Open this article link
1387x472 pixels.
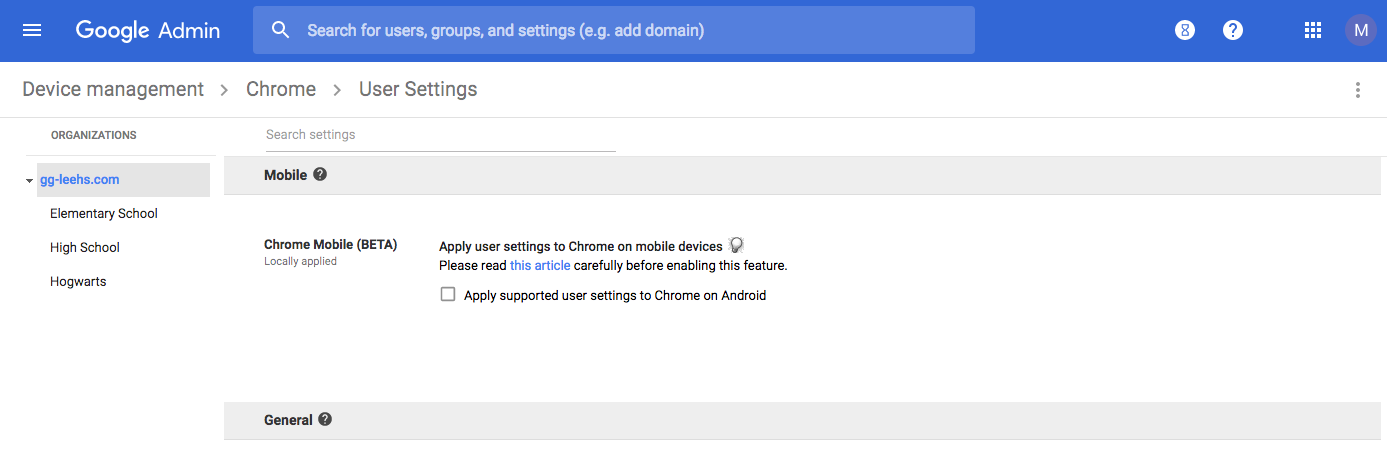(x=540, y=266)
